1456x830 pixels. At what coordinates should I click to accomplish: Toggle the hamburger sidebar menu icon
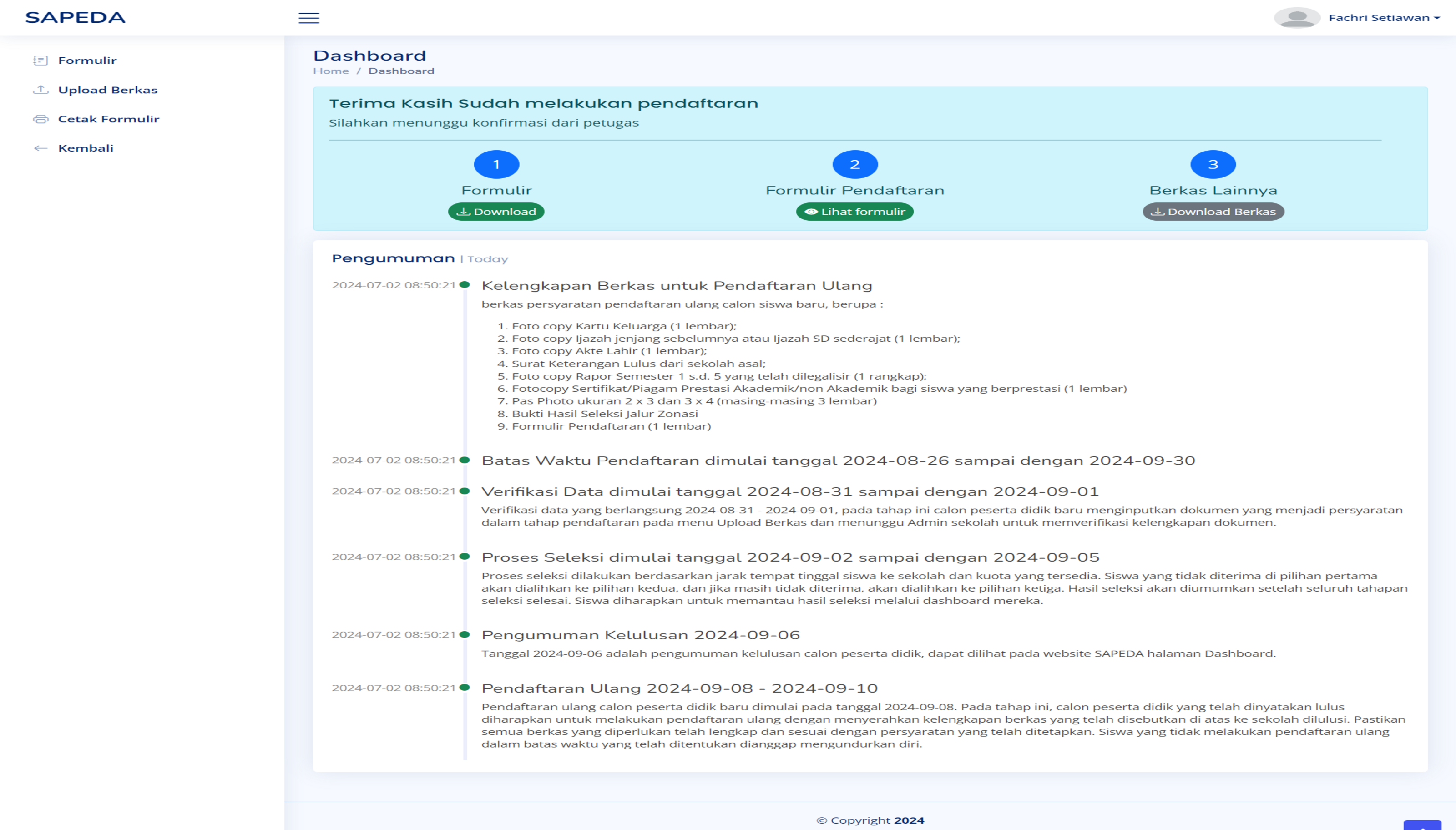pos(309,18)
